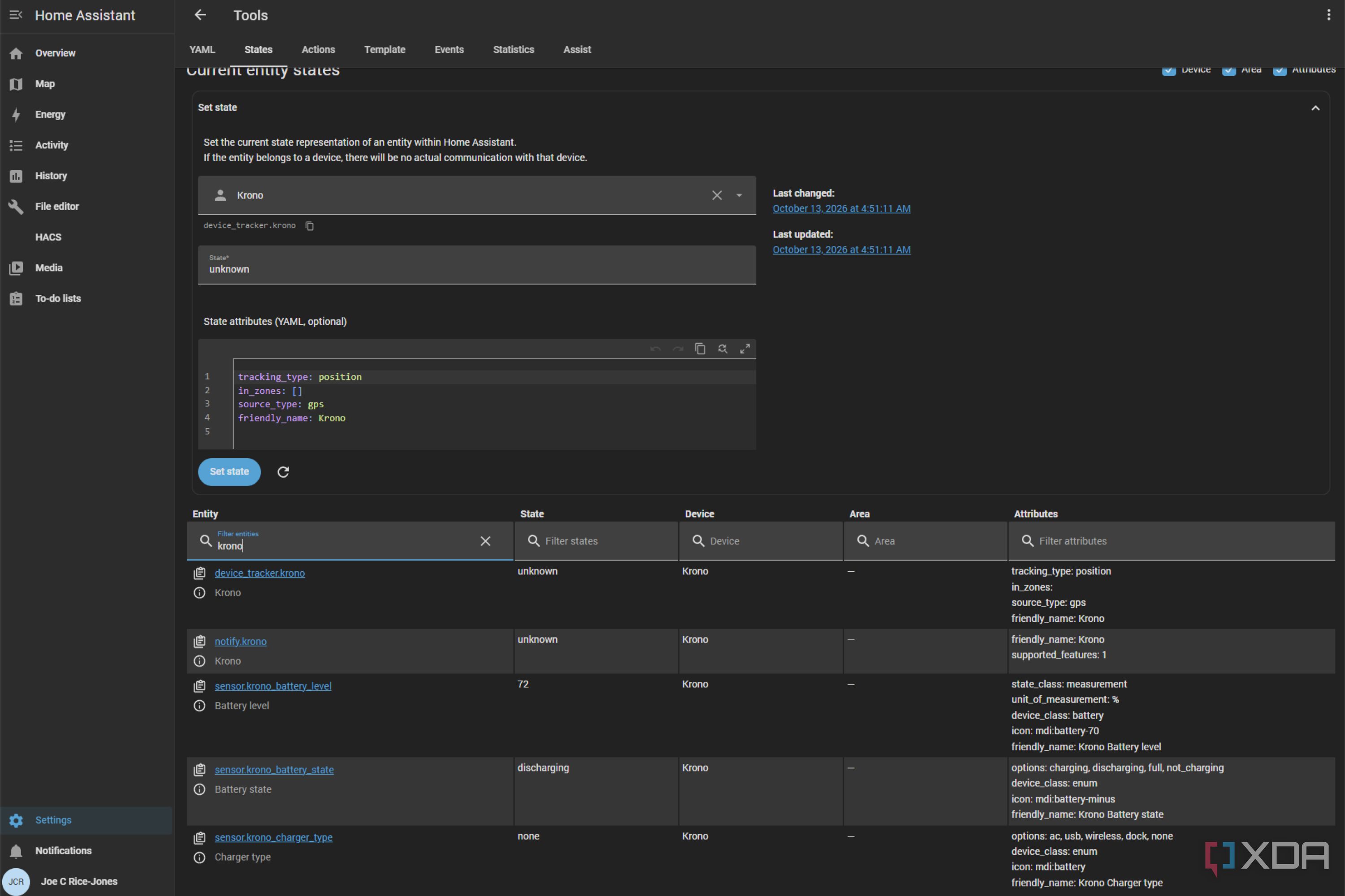Collapse the sidebar menu icon
The image size is (1345, 896).
click(x=16, y=15)
